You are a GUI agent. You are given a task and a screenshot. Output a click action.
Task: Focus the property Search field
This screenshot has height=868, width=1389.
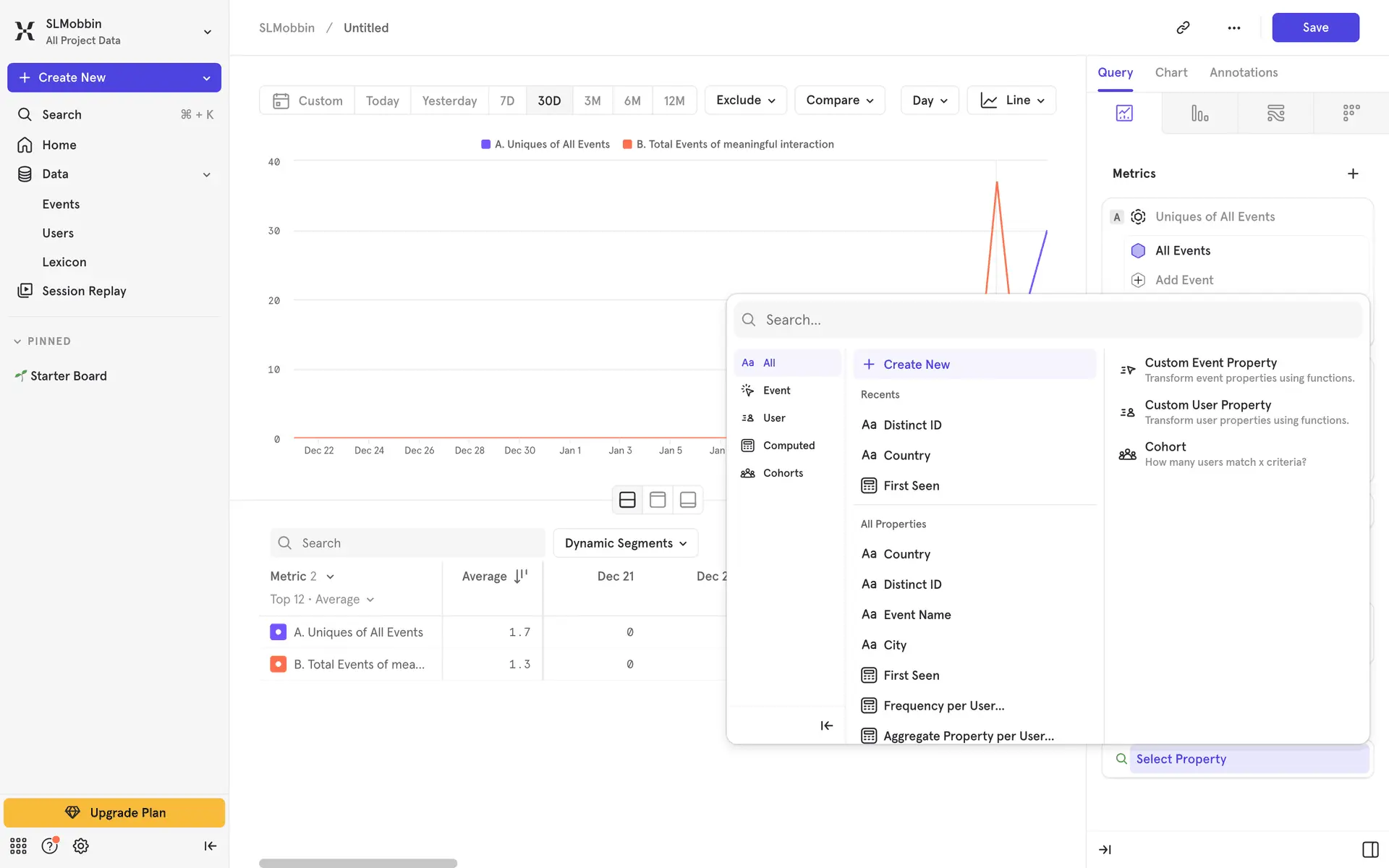[x=1049, y=320]
